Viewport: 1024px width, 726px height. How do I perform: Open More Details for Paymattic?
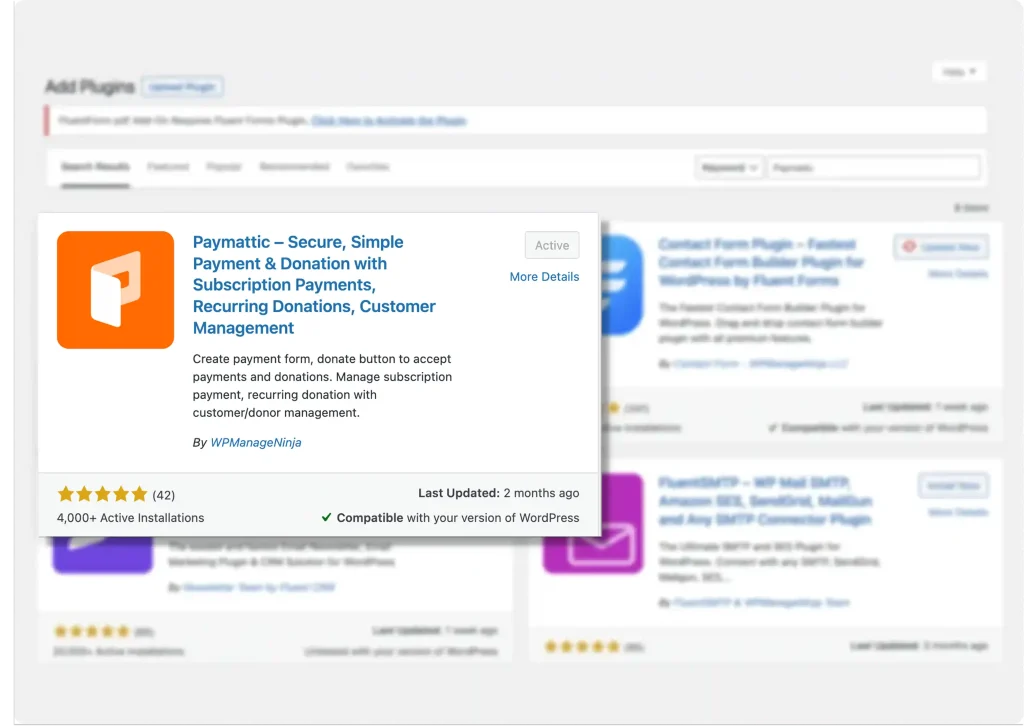pyautogui.click(x=544, y=277)
